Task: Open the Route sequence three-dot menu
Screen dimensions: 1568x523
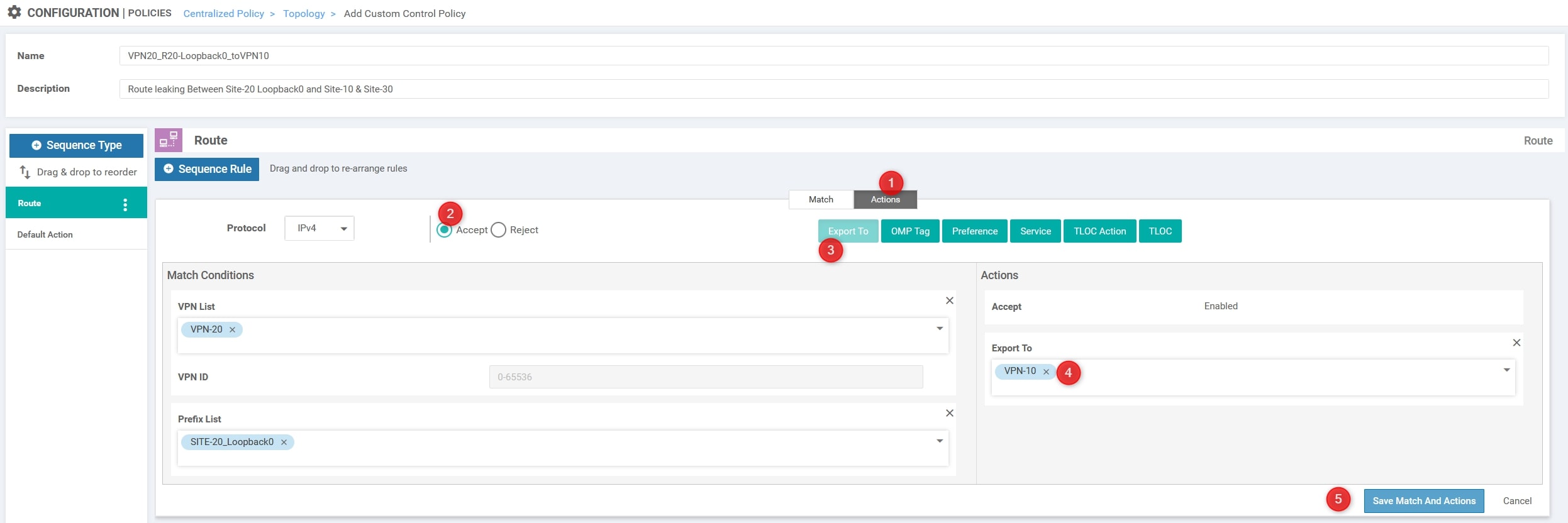Action: coord(125,204)
